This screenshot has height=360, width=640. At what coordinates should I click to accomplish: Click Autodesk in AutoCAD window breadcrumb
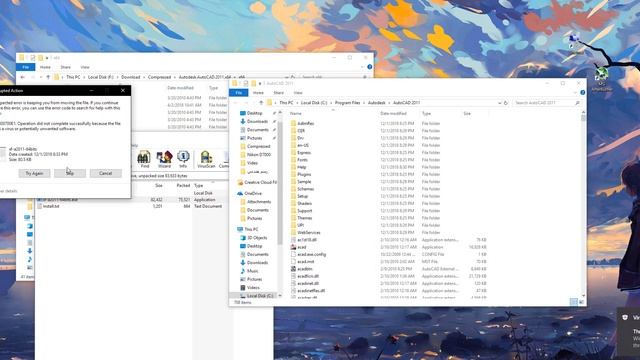tap(376, 103)
